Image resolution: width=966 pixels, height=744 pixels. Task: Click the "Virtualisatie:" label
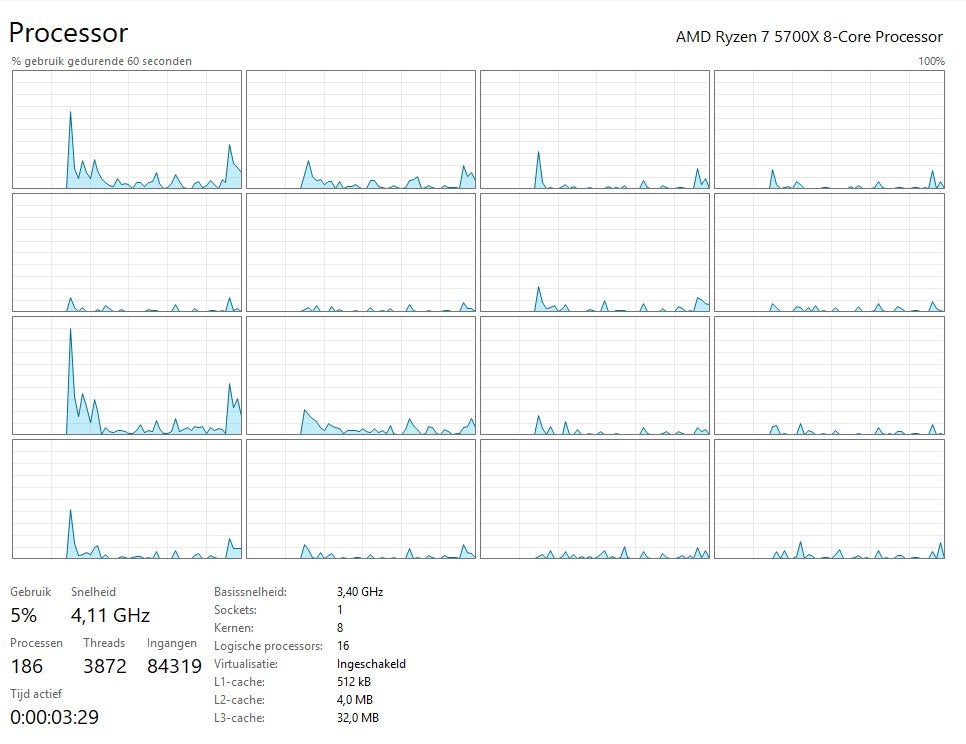pos(246,664)
